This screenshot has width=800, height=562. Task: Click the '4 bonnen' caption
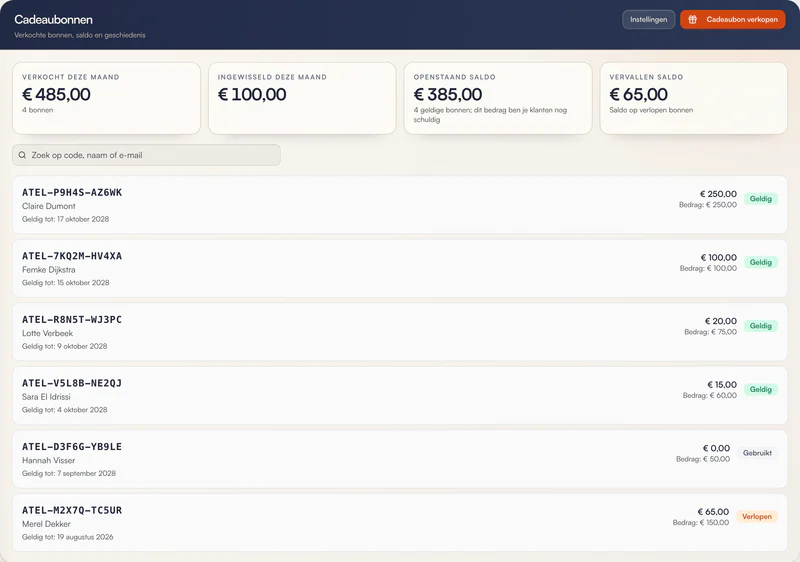pos(37,110)
